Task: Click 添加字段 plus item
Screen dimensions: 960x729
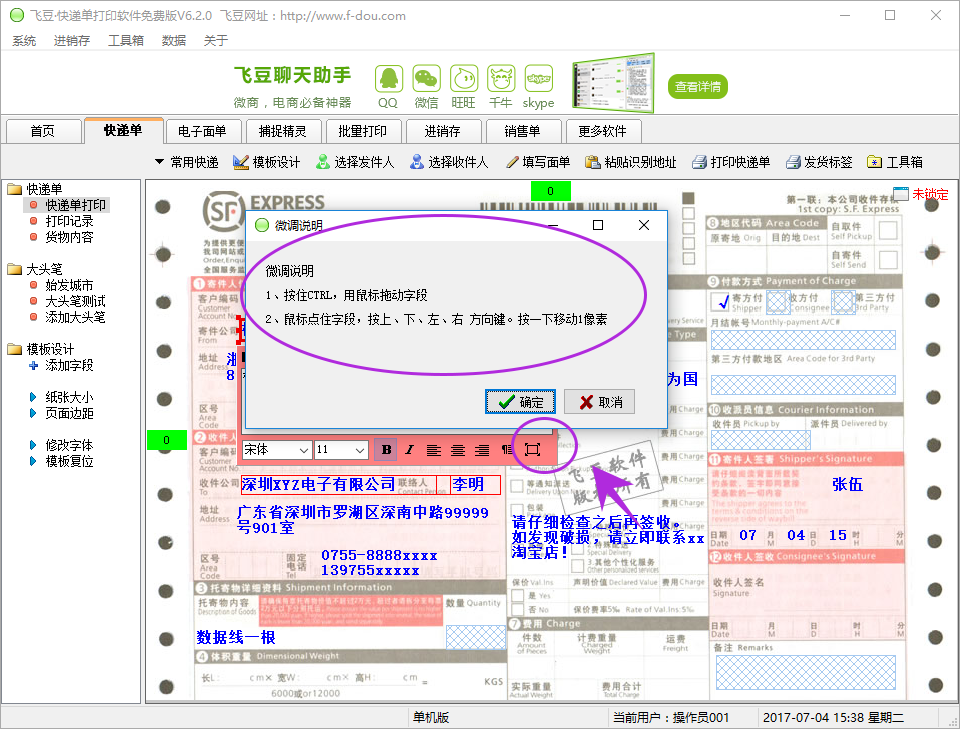Action: [69, 365]
